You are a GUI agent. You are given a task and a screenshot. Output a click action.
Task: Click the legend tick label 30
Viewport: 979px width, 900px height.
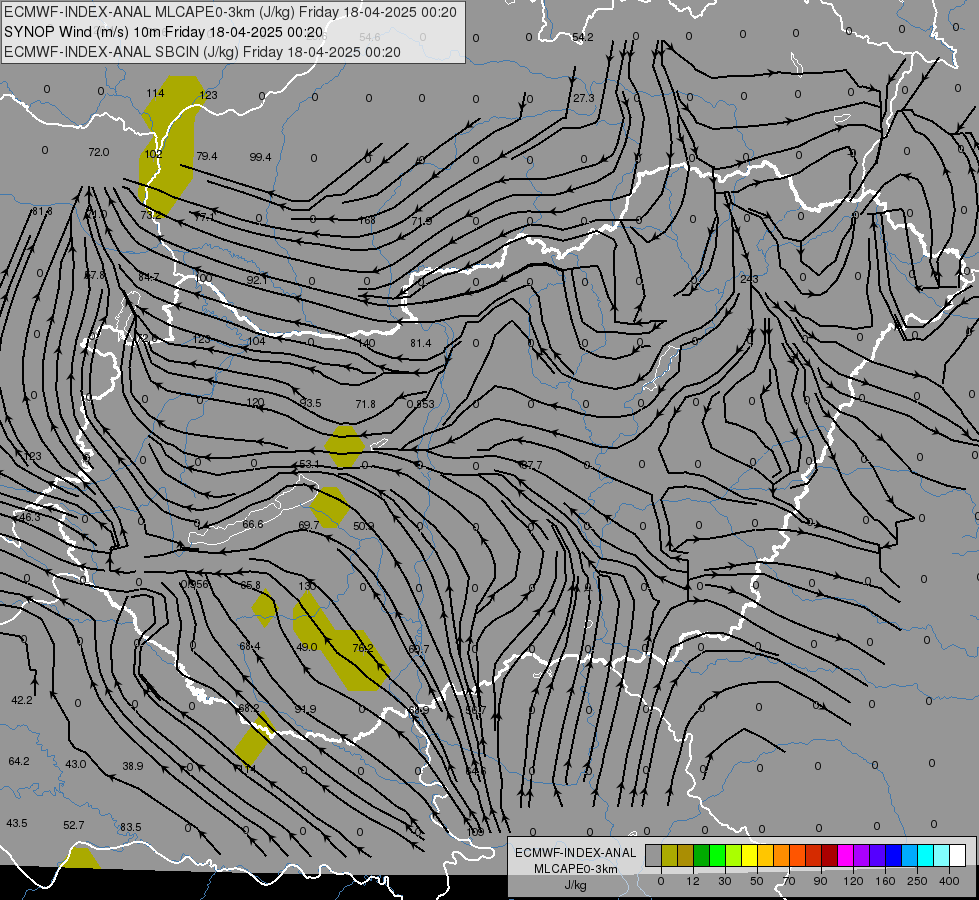(x=724, y=881)
